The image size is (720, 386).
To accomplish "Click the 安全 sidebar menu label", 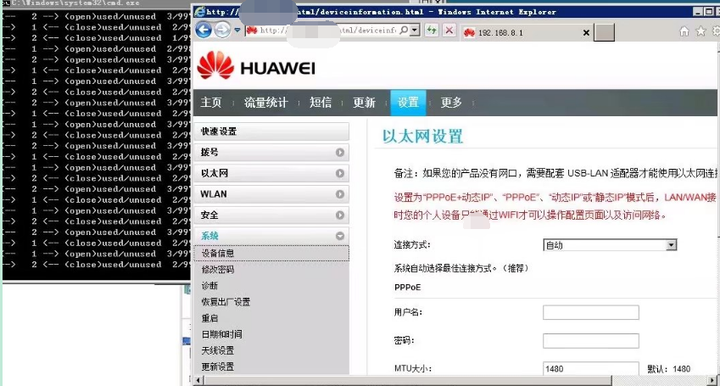I will tap(209, 215).
